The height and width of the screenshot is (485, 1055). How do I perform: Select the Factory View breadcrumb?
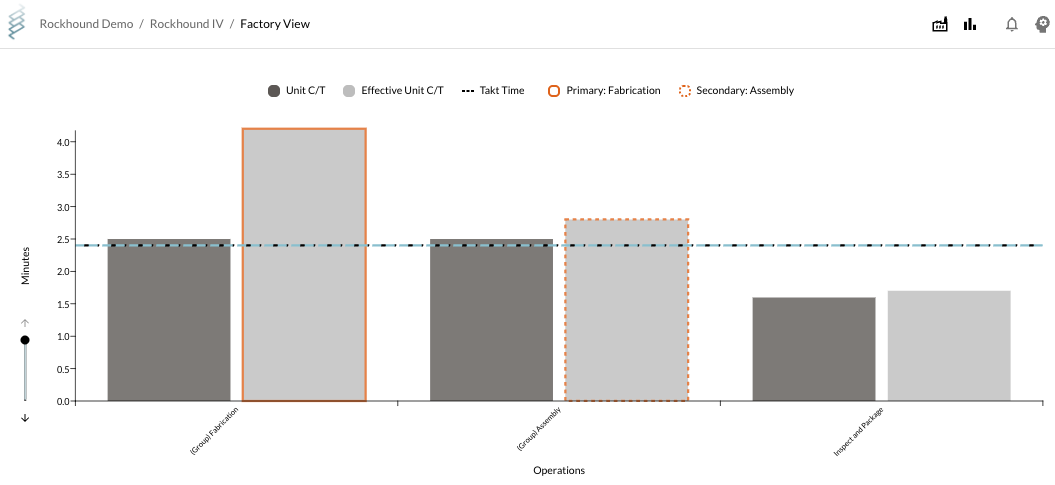[x=275, y=24]
